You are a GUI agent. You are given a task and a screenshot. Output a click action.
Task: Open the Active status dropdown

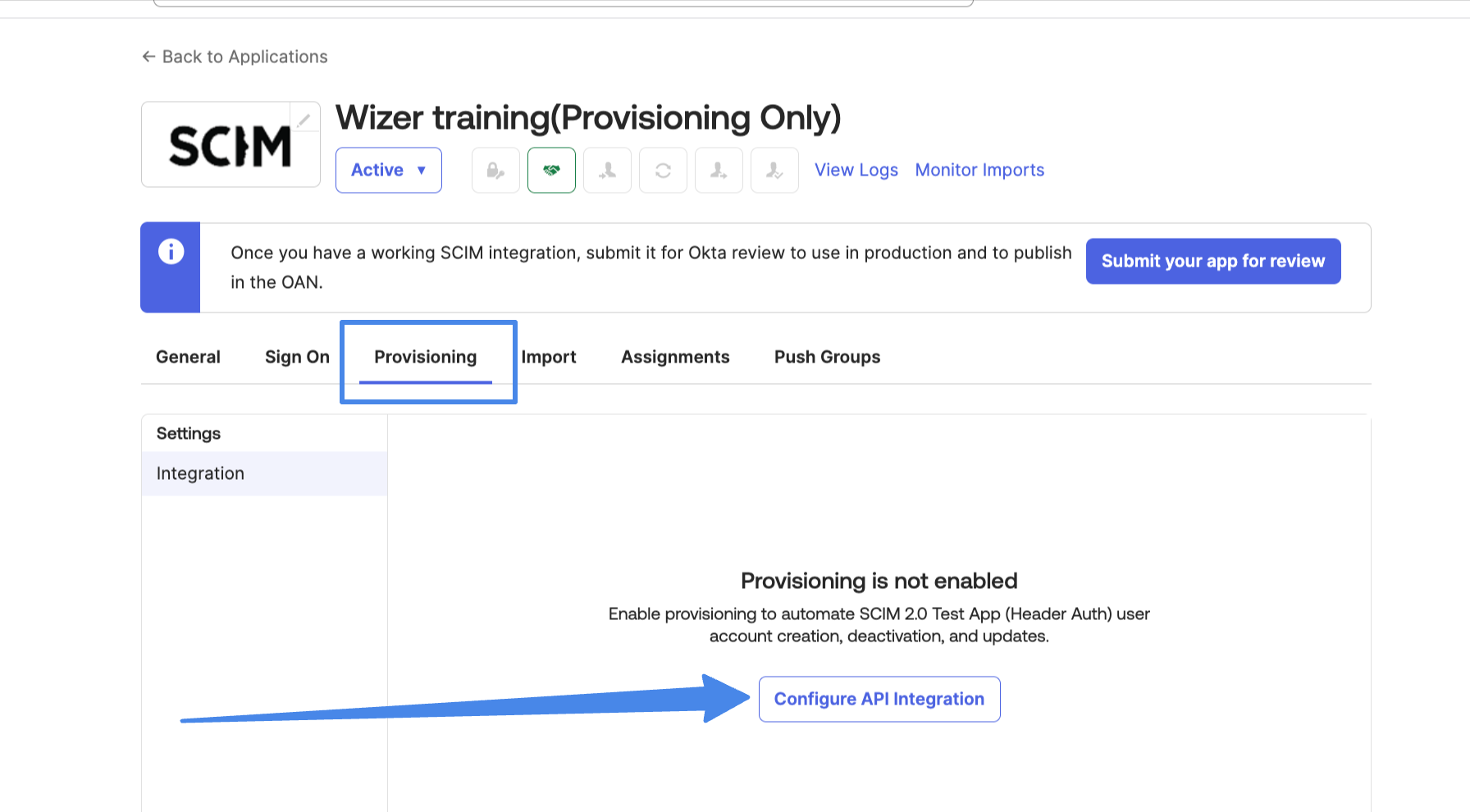tap(389, 171)
